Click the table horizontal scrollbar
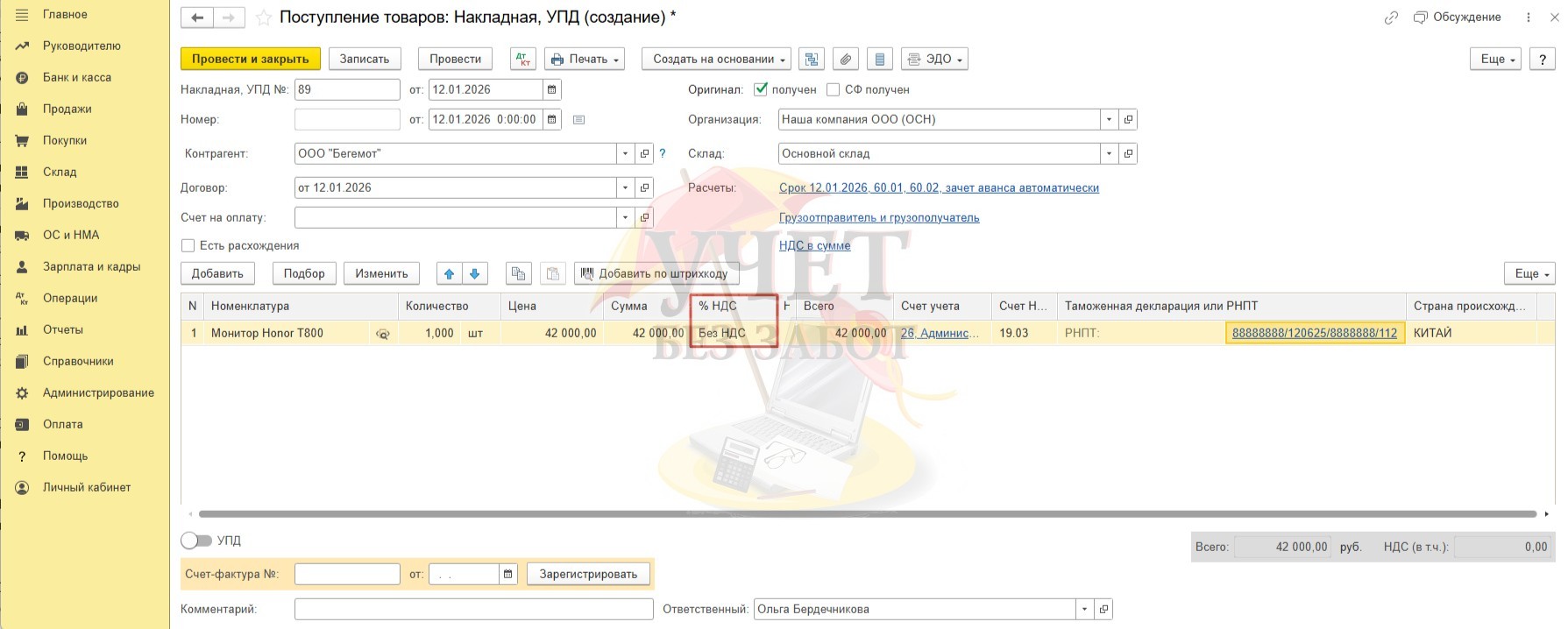 click(867, 514)
